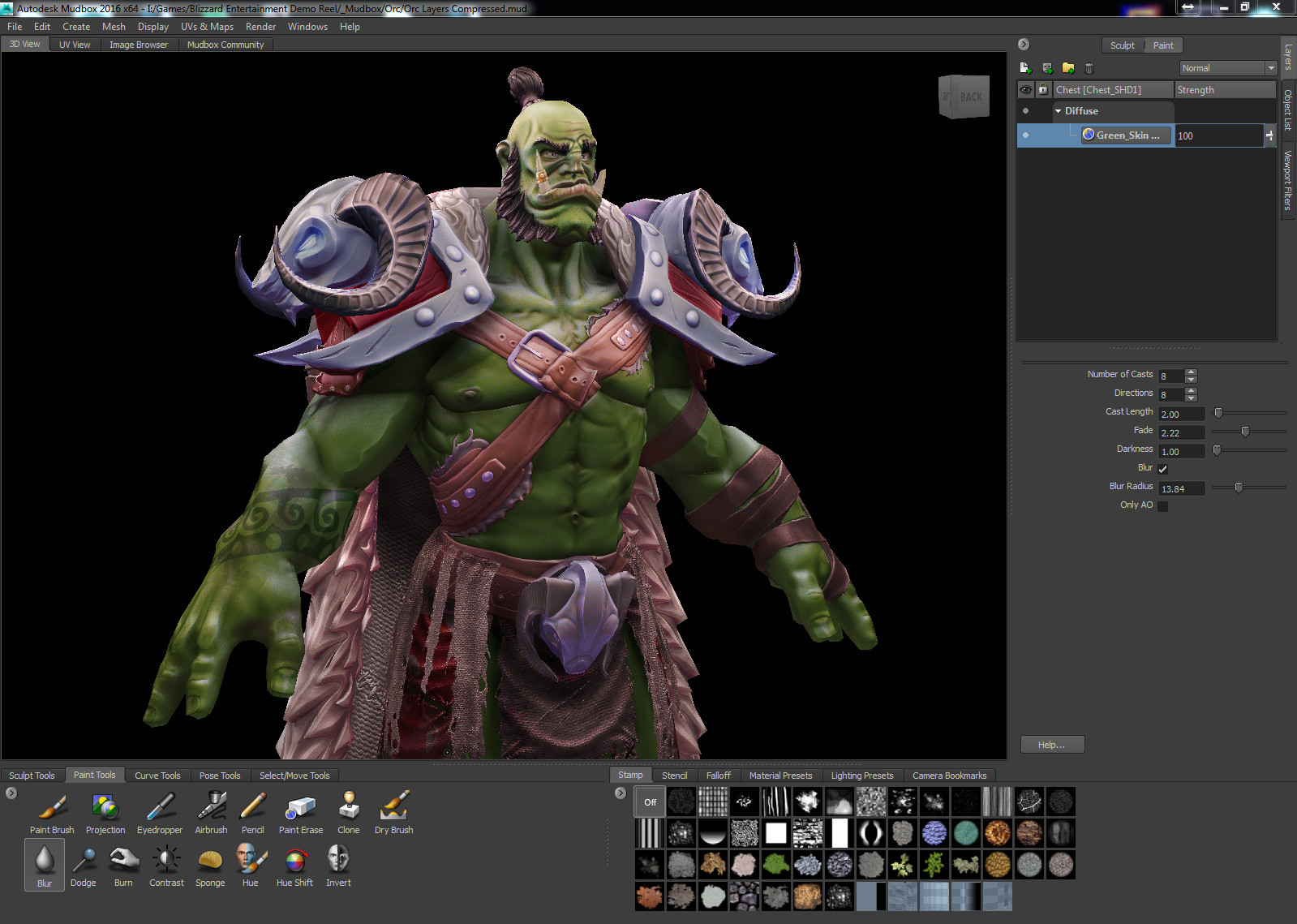Turn stamp Off
The image size is (1297, 924).
point(650,802)
